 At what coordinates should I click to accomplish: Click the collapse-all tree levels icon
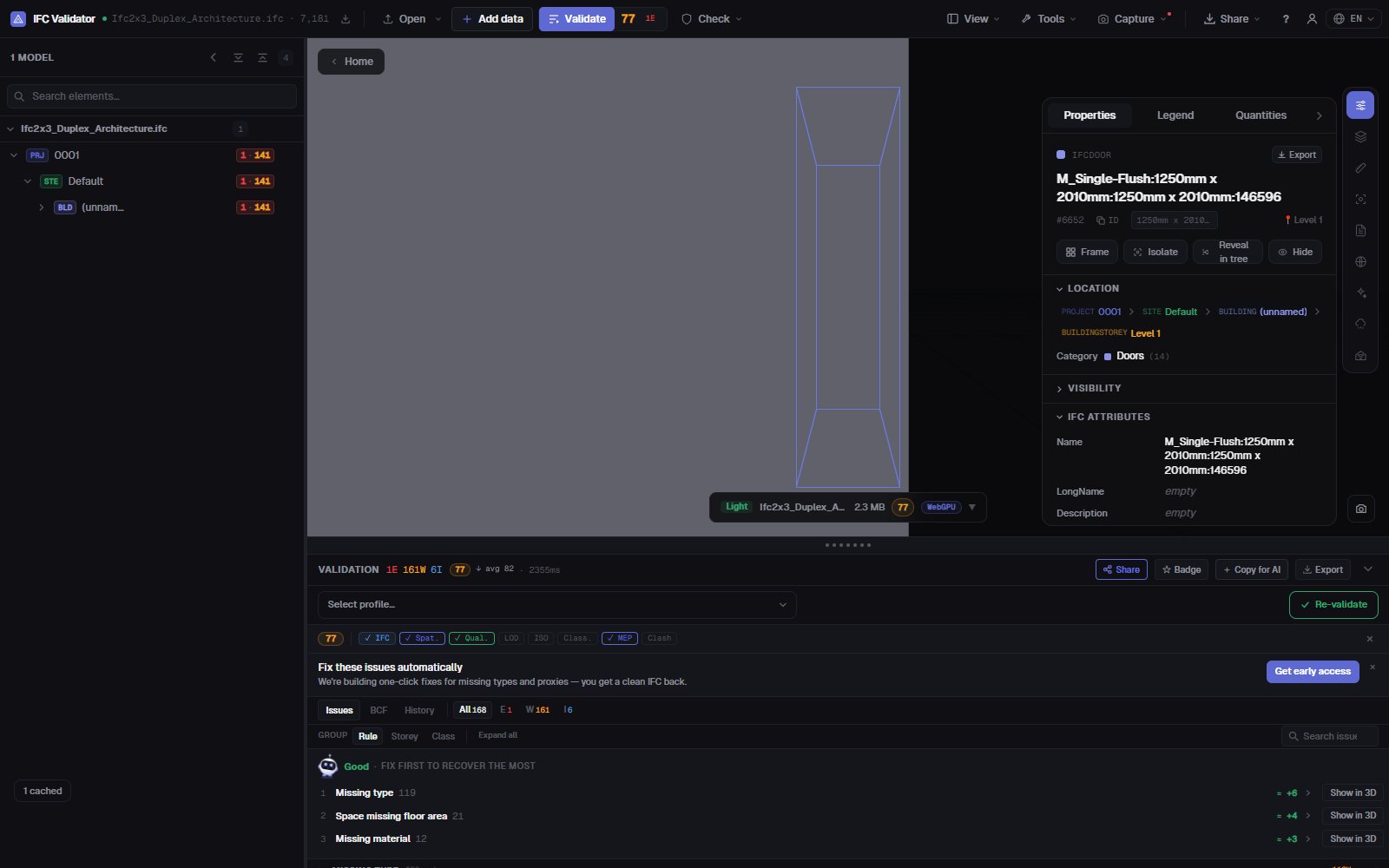click(262, 57)
